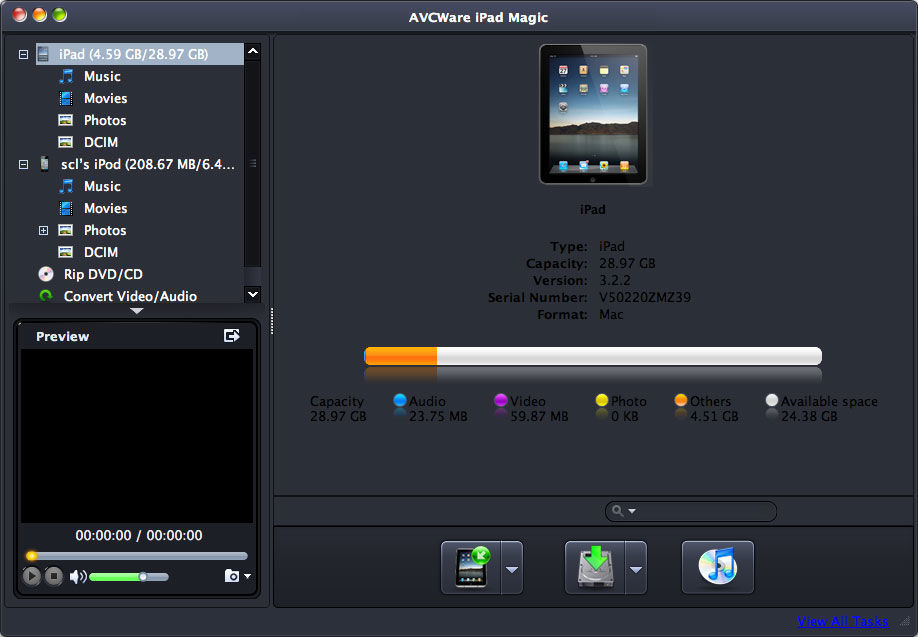Select the scl's iPod device node
This screenshot has height=637, width=918.
[148, 165]
